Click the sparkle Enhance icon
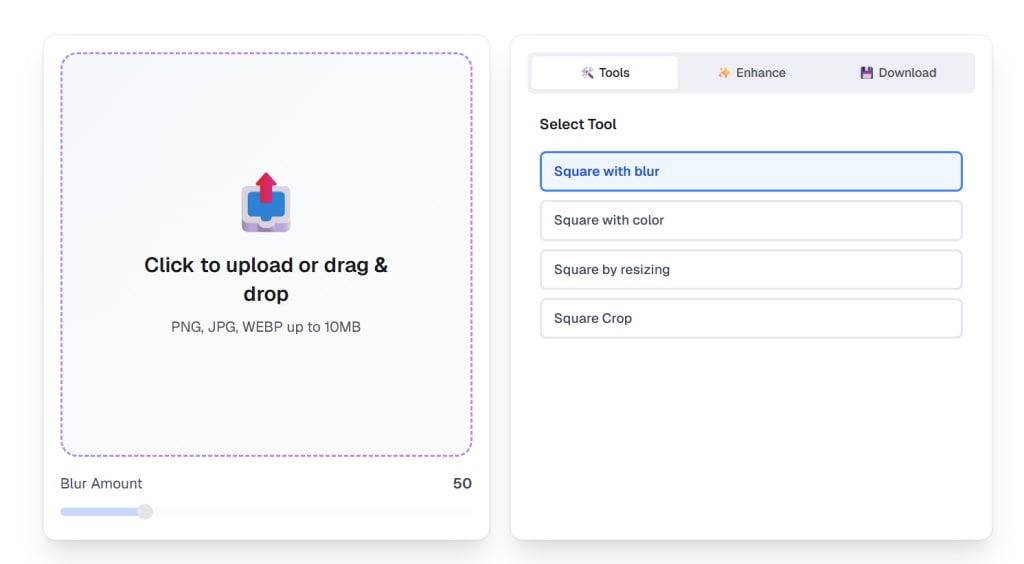This screenshot has width=1024, height=564. click(x=724, y=72)
